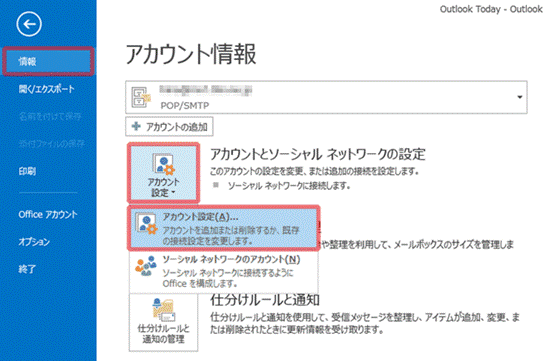Select 印刷 from the sidebar

(x=27, y=171)
